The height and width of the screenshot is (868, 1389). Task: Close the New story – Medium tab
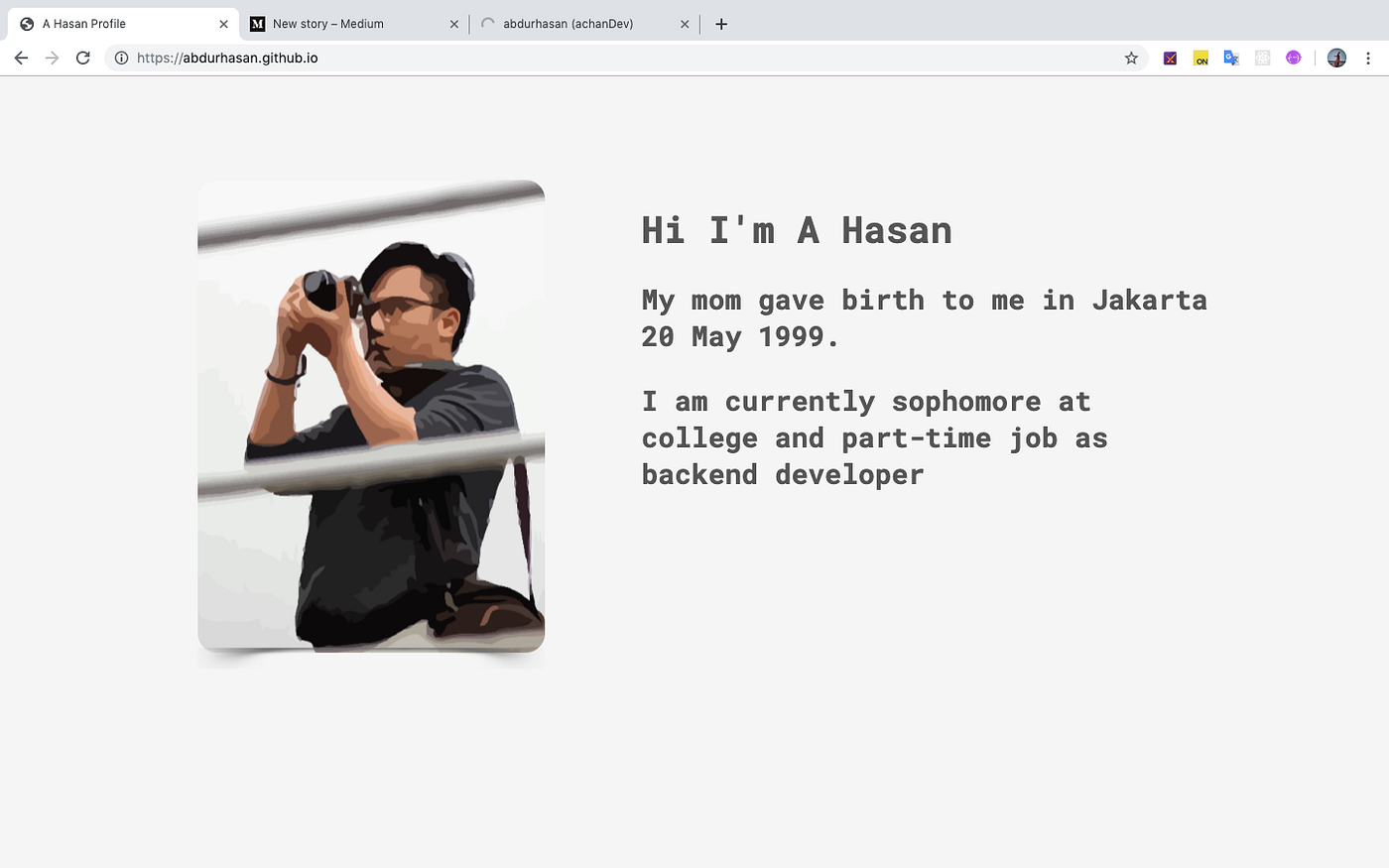point(453,23)
